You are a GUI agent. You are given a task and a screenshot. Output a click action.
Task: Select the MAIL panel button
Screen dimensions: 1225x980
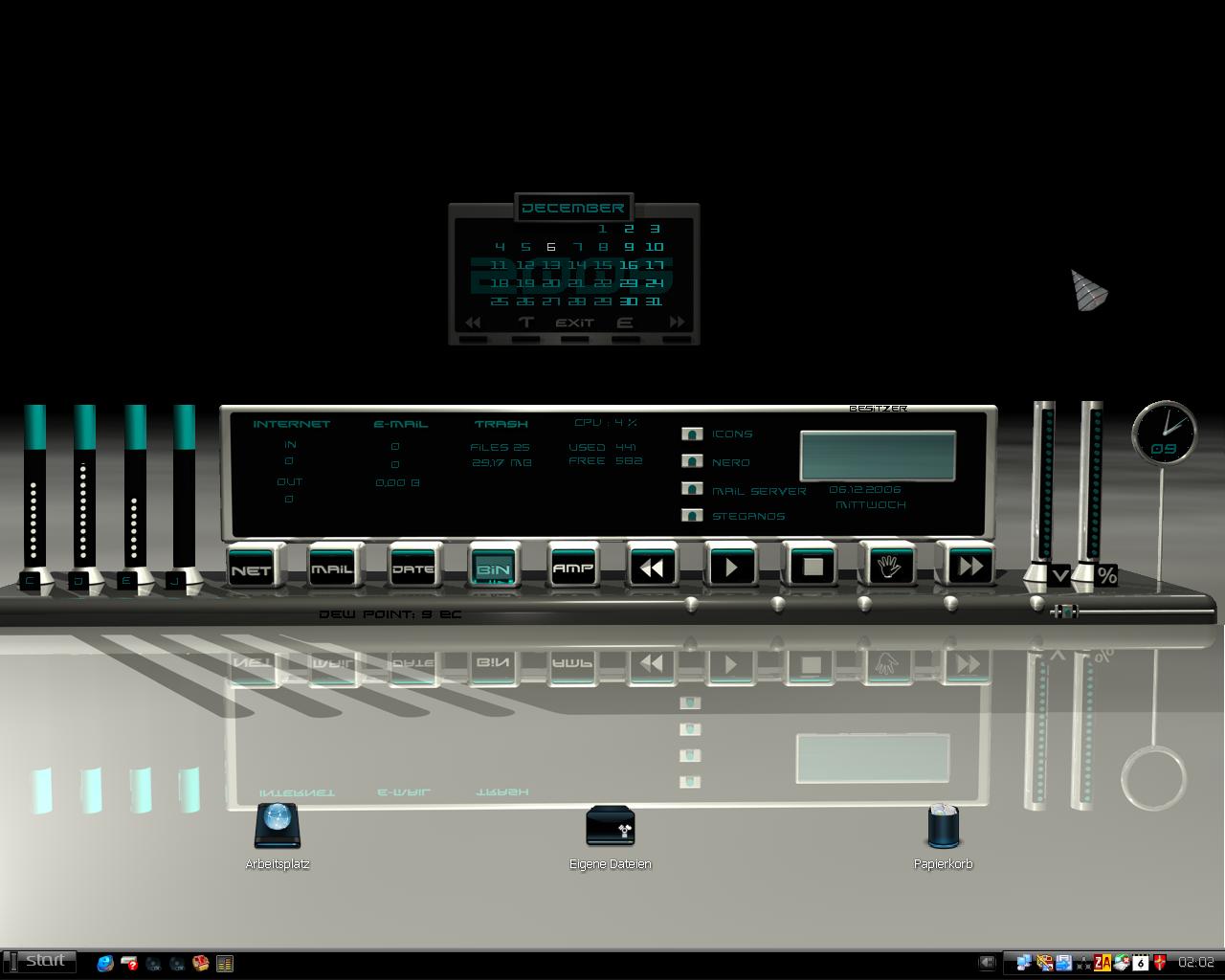coord(332,568)
